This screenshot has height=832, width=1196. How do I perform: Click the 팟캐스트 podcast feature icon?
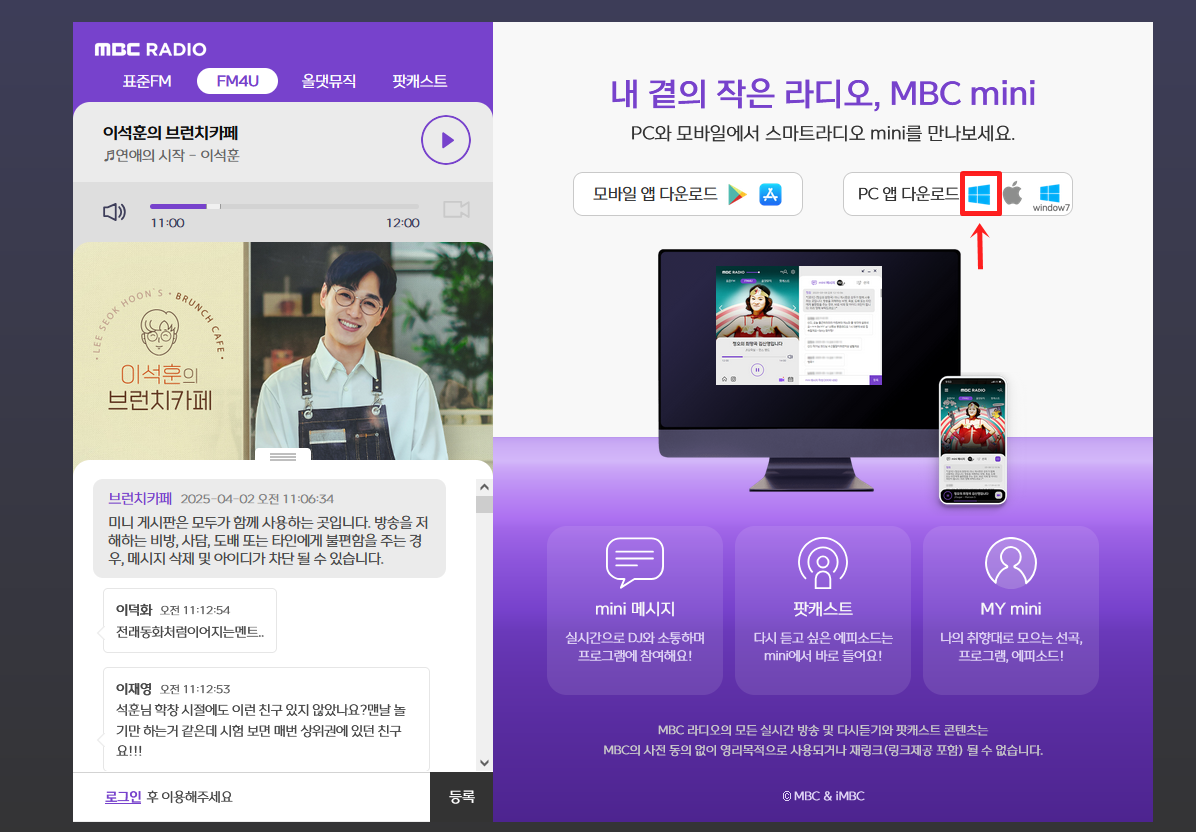[822, 563]
